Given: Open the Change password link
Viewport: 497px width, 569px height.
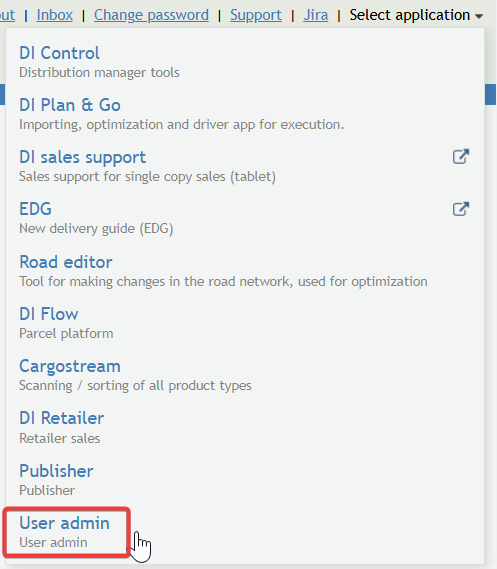Looking at the screenshot, I should click(151, 15).
